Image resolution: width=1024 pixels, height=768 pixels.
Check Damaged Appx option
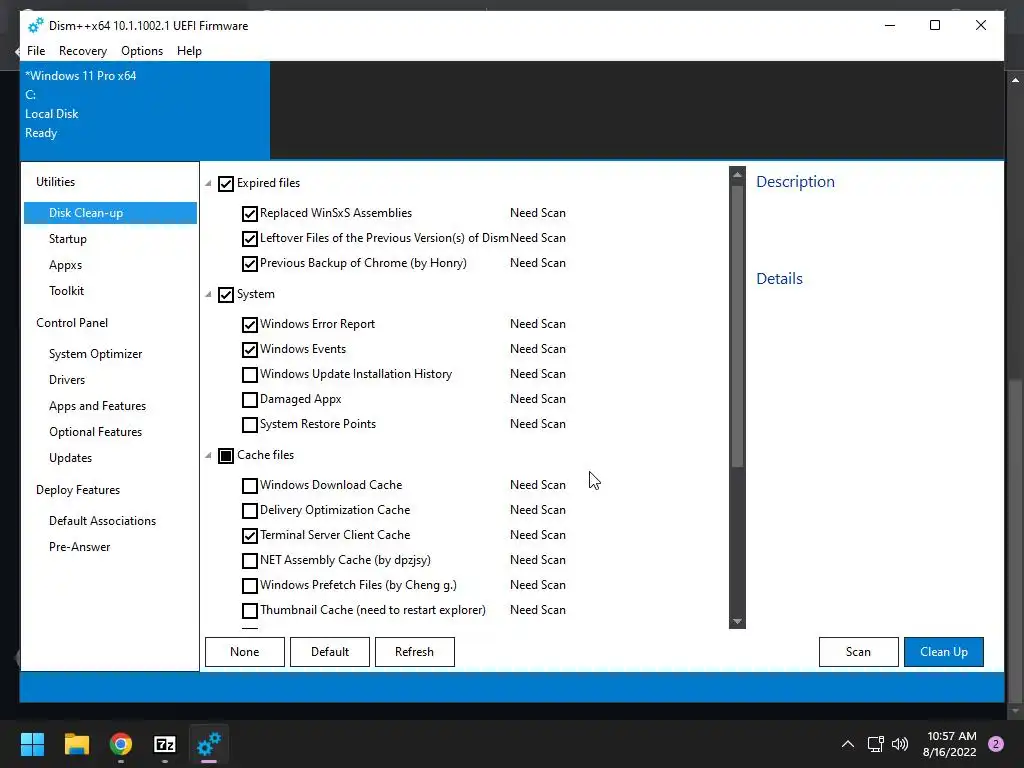pos(249,399)
